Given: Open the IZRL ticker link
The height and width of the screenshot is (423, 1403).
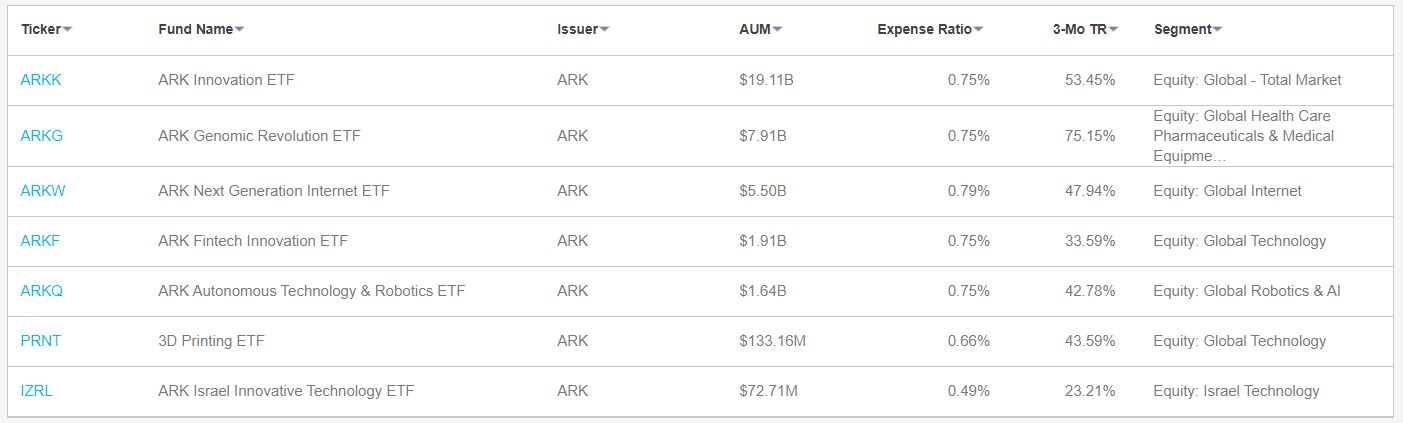Looking at the screenshot, I should [x=37, y=391].
